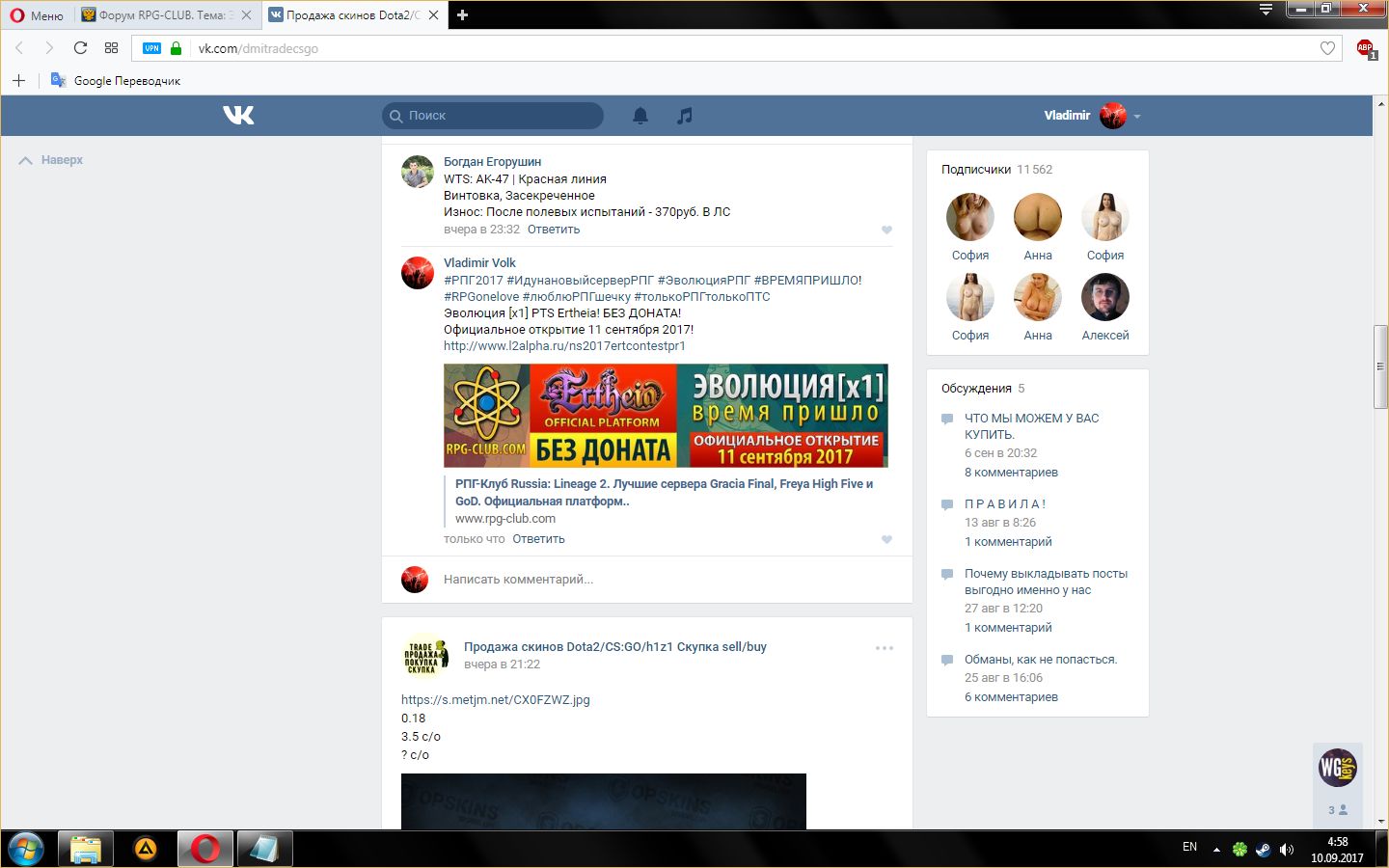Open the Google Переводчик bookmark

pos(116,80)
